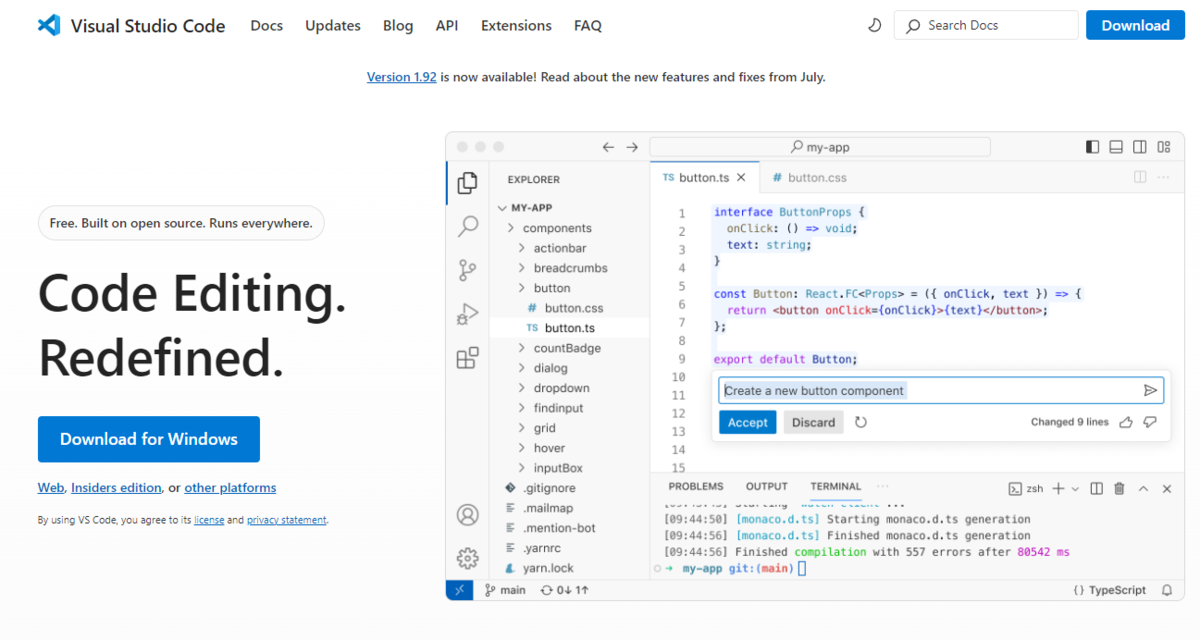Click the remote window status bar icon

(x=460, y=590)
